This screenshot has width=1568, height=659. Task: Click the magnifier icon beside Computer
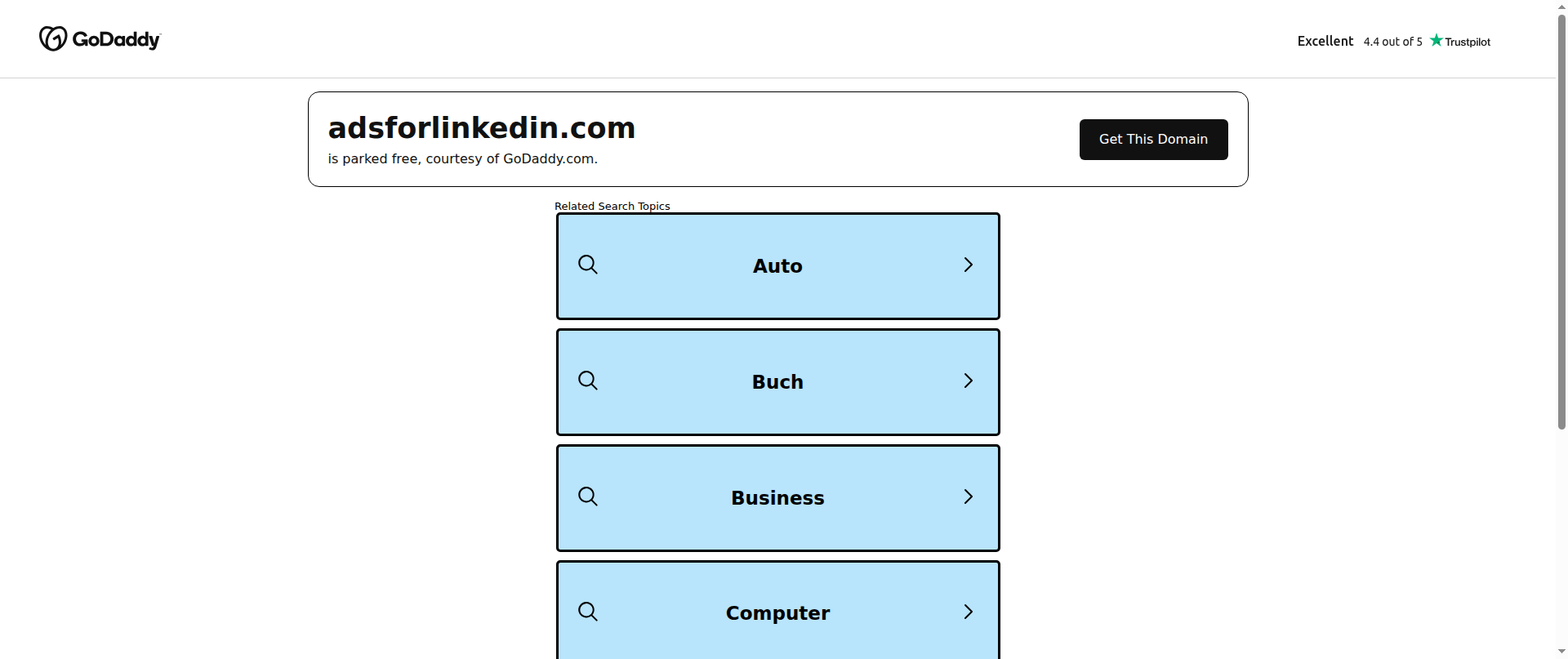click(x=588, y=612)
